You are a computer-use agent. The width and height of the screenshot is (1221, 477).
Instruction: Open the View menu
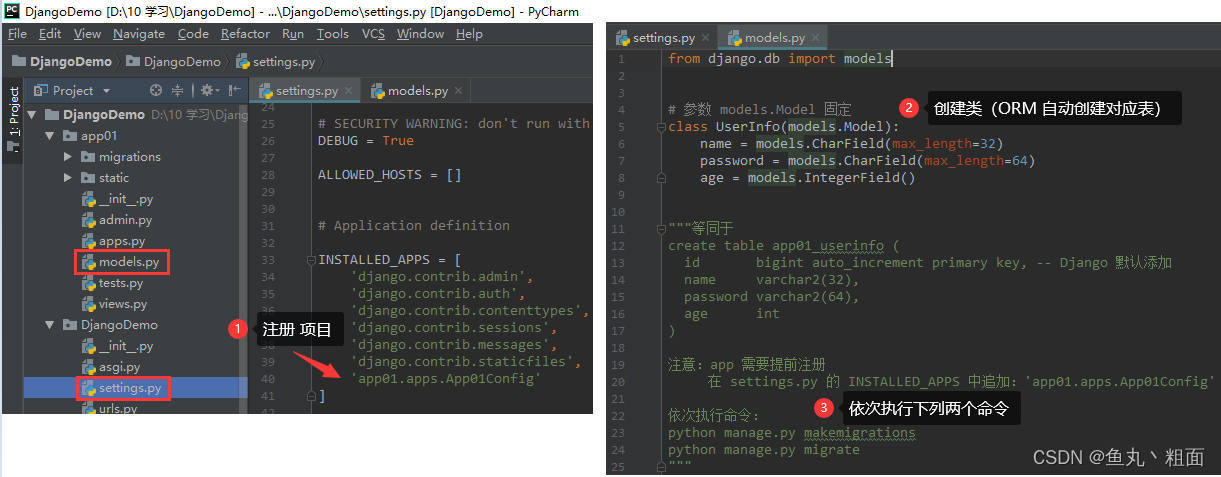pyautogui.click(x=88, y=34)
